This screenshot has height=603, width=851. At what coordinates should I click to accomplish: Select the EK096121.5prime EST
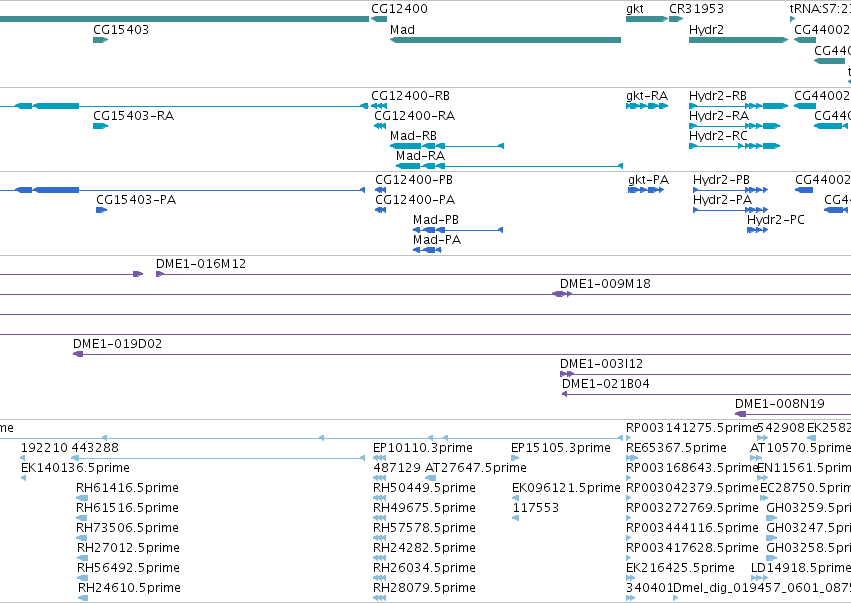[515, 498]
